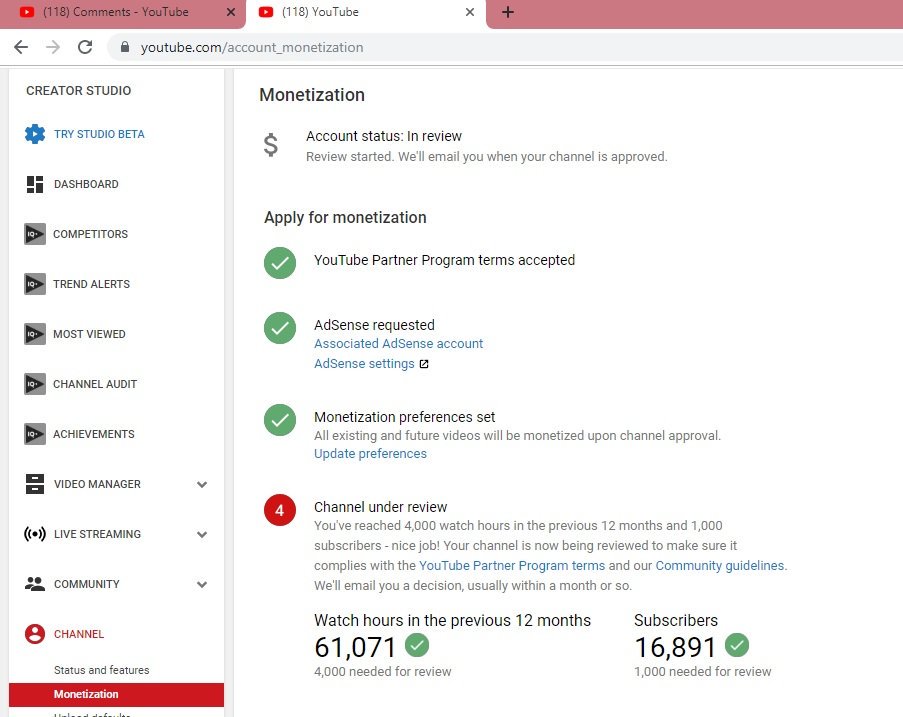The image size is (903, 717).
Task: Click green check next to 61,071 watch hours
Action: (417, 644)
